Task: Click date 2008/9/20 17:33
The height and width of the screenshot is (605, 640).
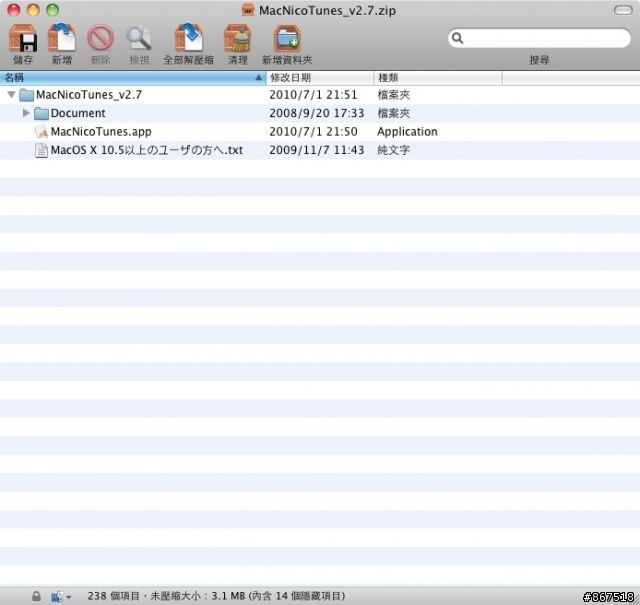Action: (x=317, y=113)
